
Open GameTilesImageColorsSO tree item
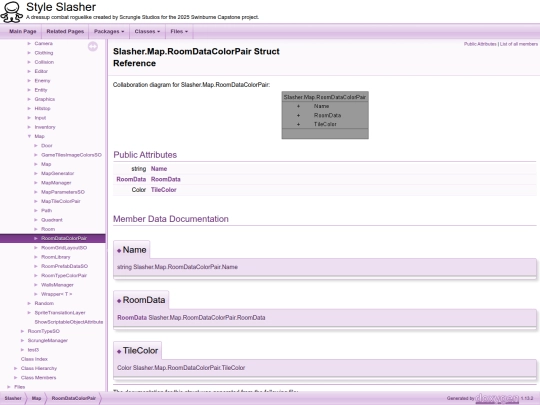tap(71, 155)
